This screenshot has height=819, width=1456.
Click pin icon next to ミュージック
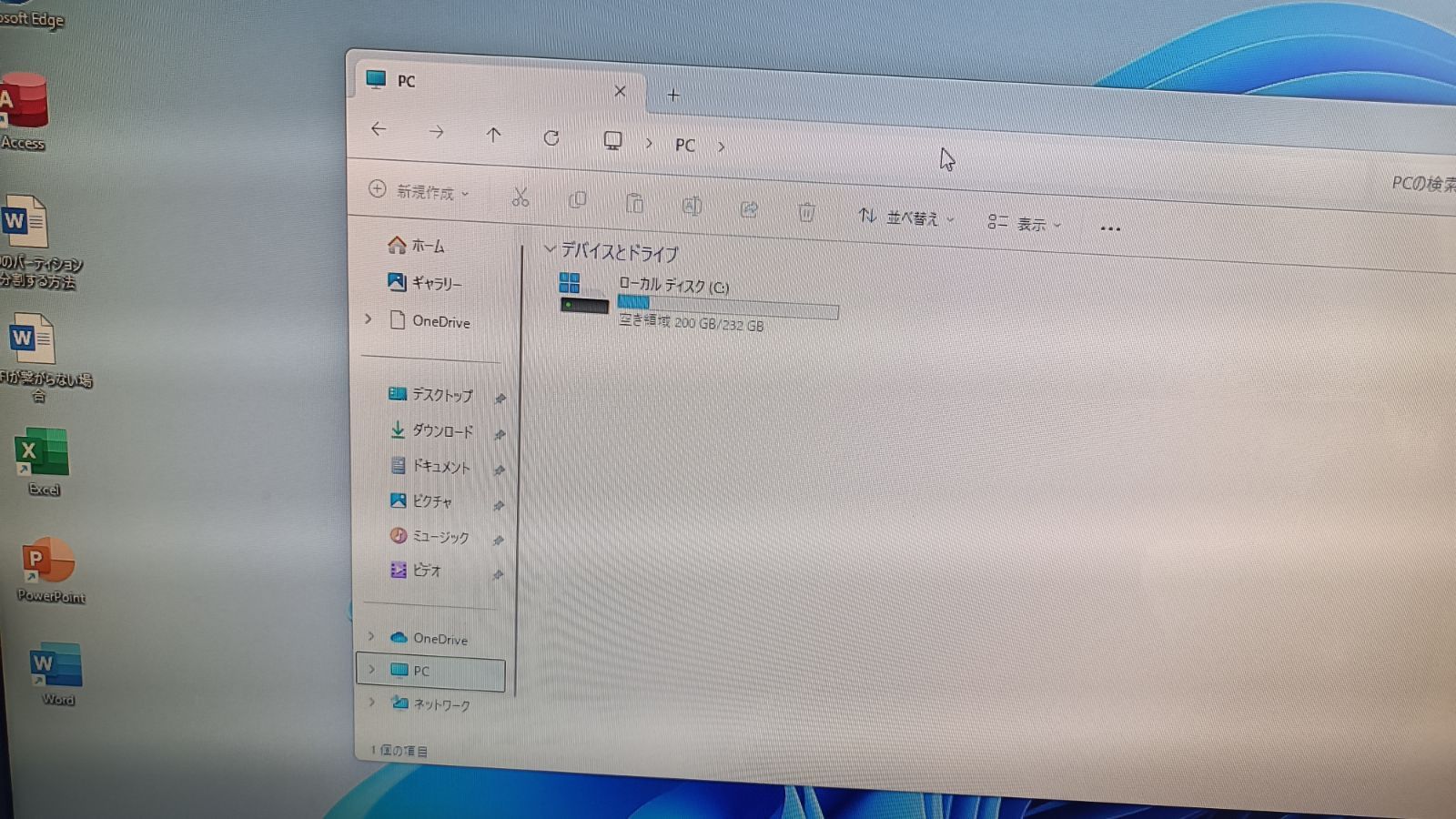click(x=498, y=541)
